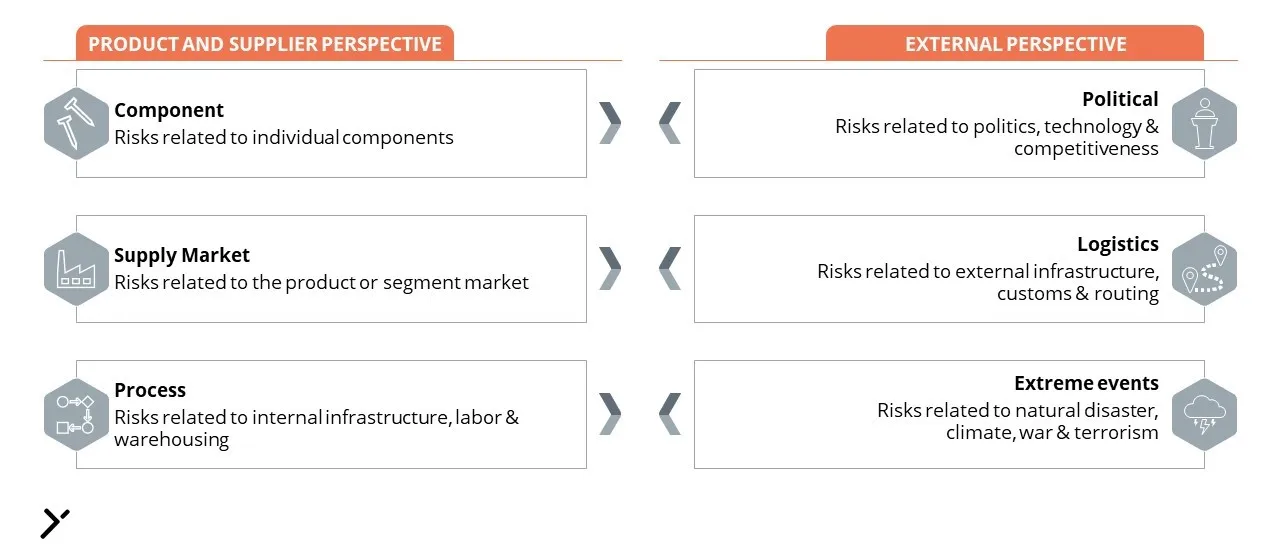Viewport: 1280px width, 552px height.
Task: Click the Logistics risk description text
Action: pos(988,282)
